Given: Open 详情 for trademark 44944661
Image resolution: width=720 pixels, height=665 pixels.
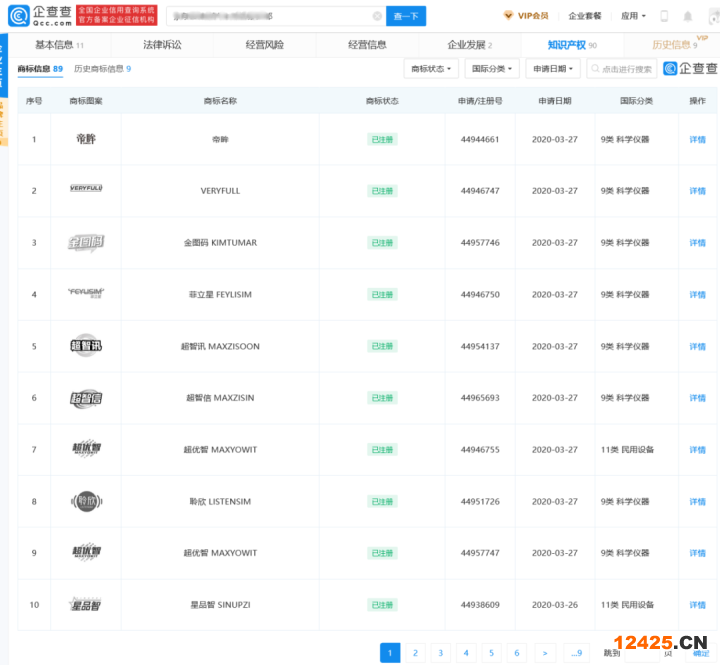Looking at the screenshot, I should (x=697, y=140).
